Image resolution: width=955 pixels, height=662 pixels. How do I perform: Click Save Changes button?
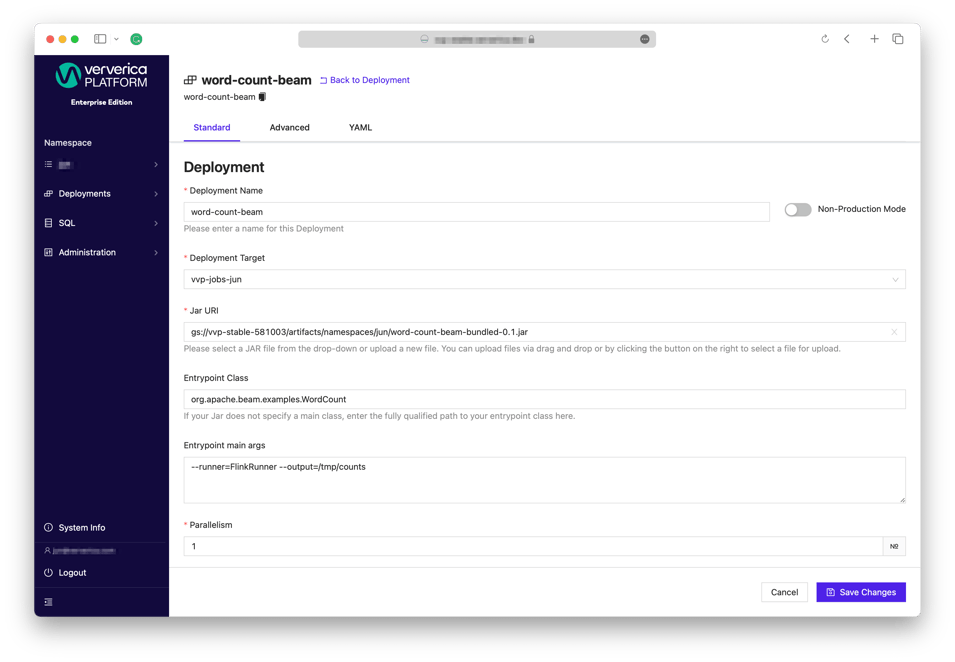tap(861, 592)
